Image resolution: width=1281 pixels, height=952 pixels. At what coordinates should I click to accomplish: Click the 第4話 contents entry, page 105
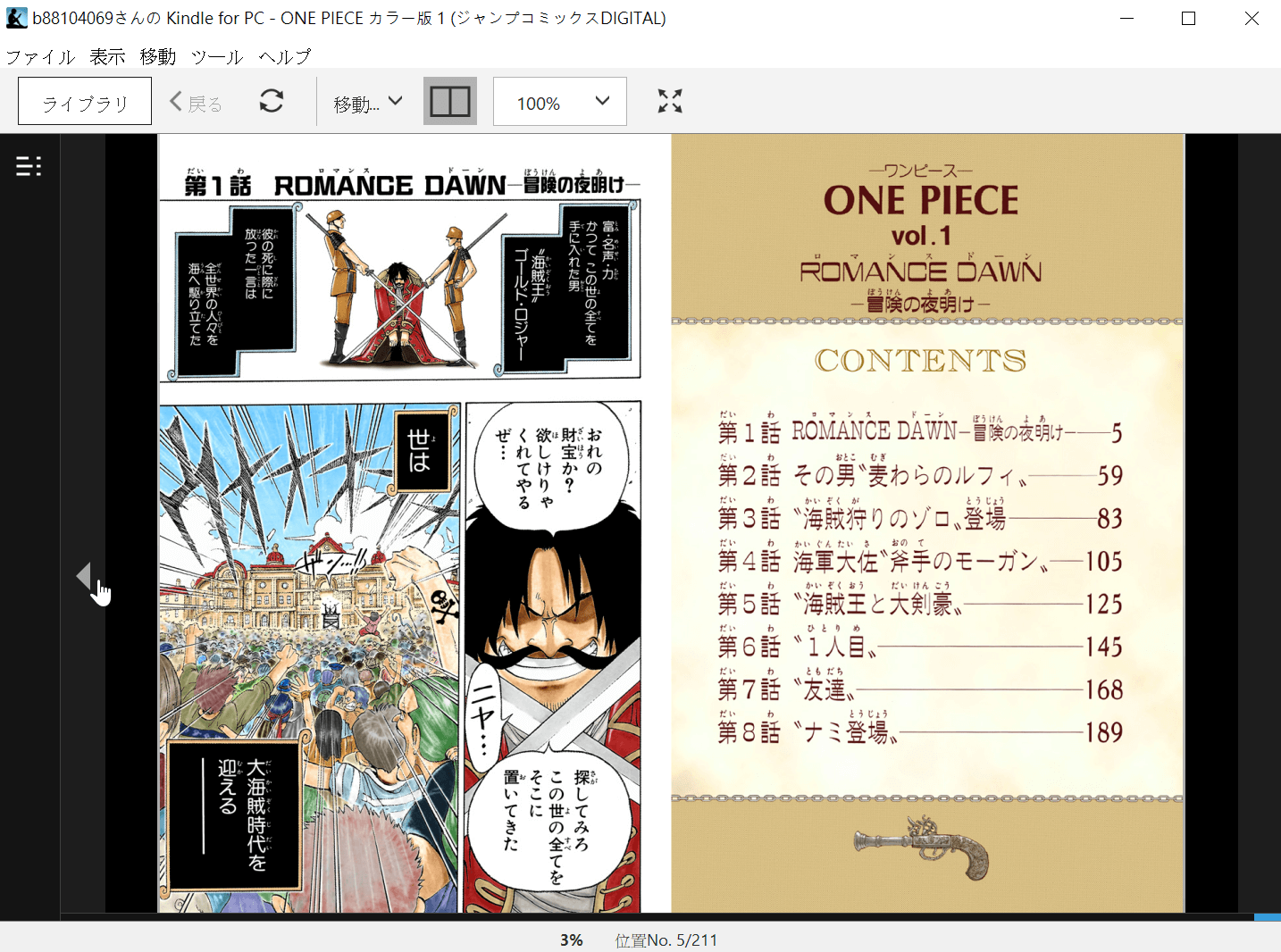pos(920,559)
